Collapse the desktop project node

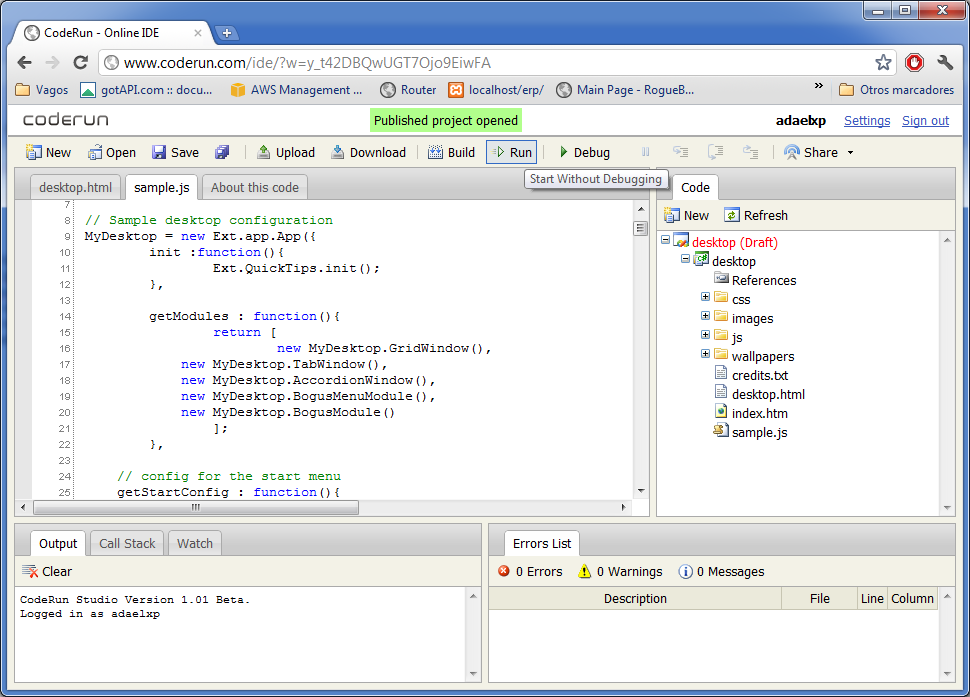[x=685, y=259]
